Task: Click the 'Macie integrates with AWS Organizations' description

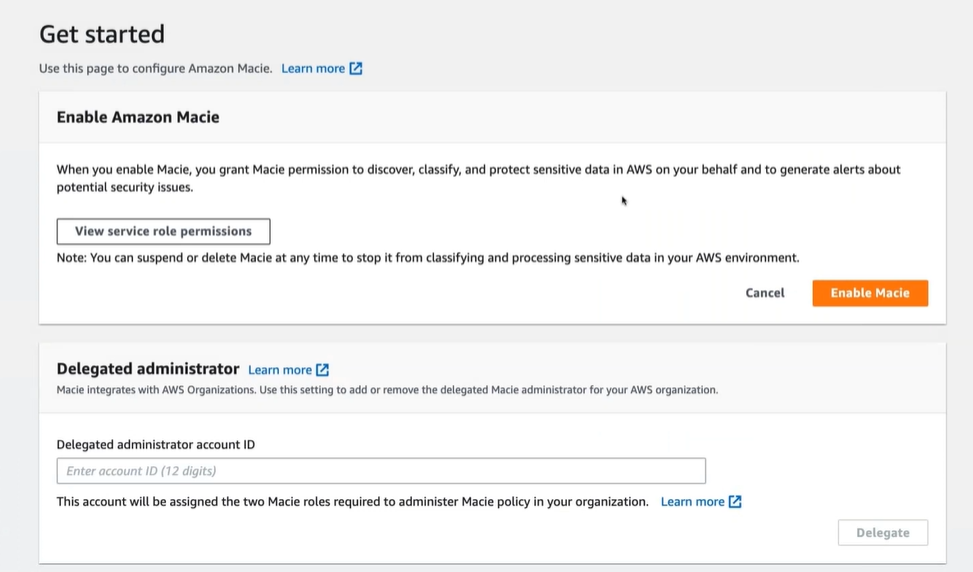Action: pyautogui.click(x=387, y=390)
